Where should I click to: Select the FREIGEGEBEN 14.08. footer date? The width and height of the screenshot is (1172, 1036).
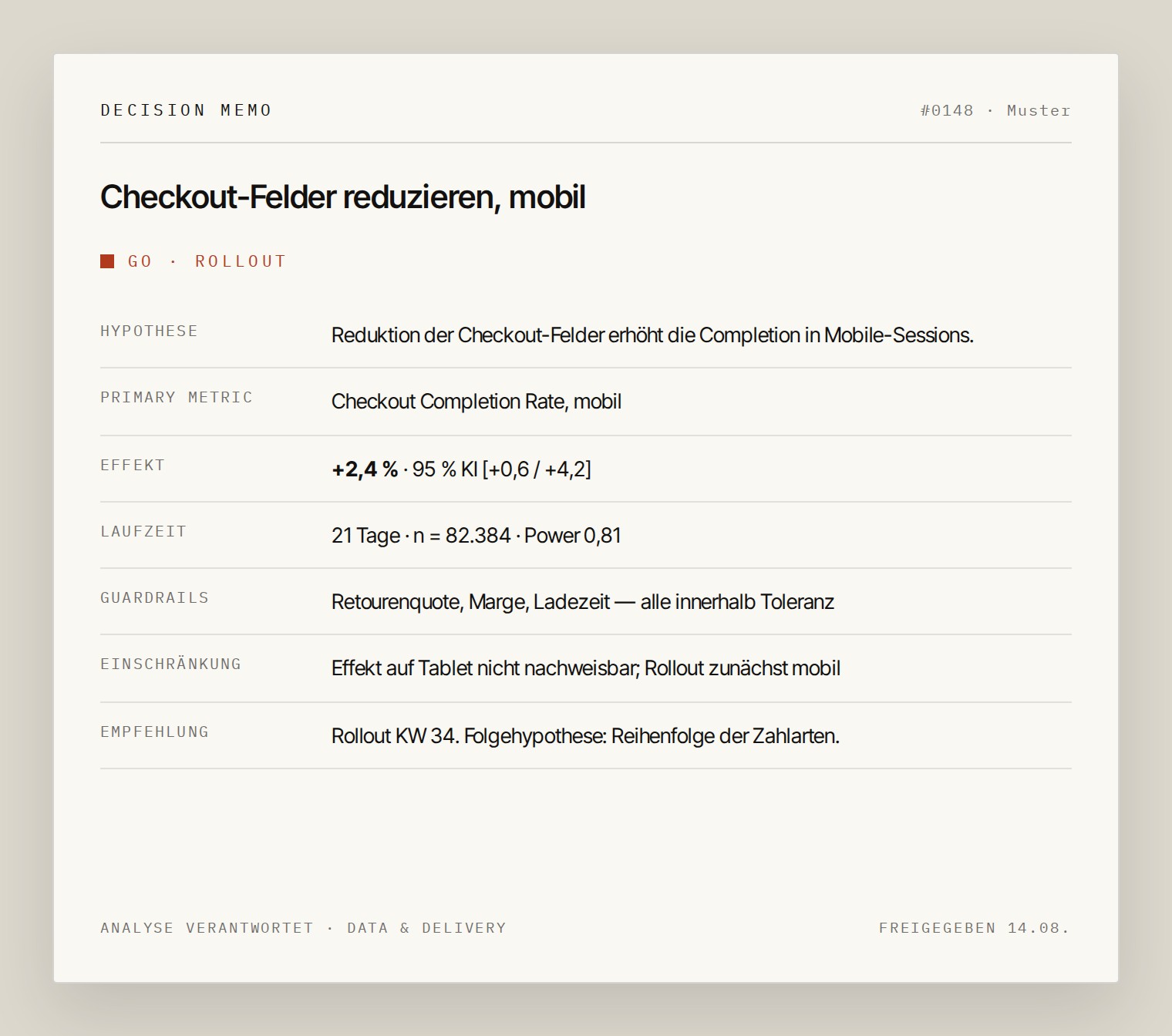pos(975,928)
